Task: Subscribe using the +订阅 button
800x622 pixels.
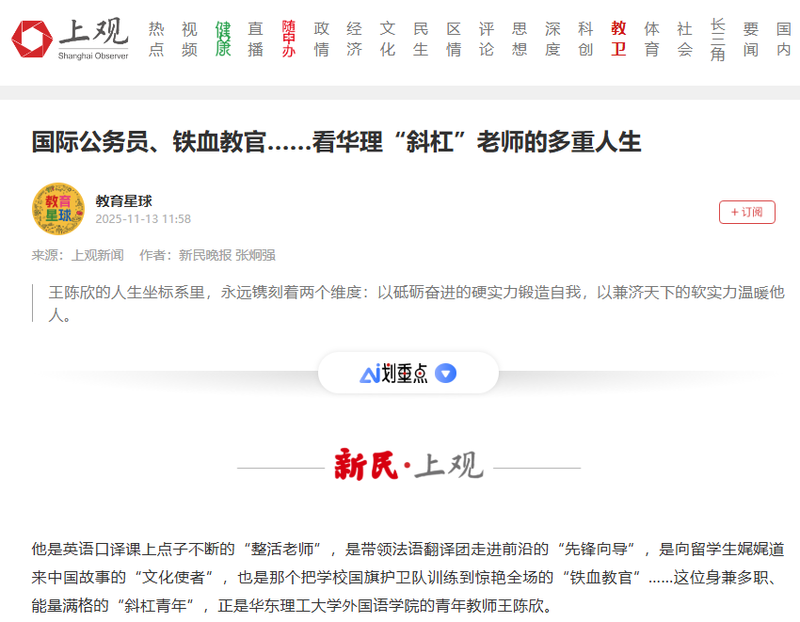Action: pyautogui.click(x=746, y=212)
